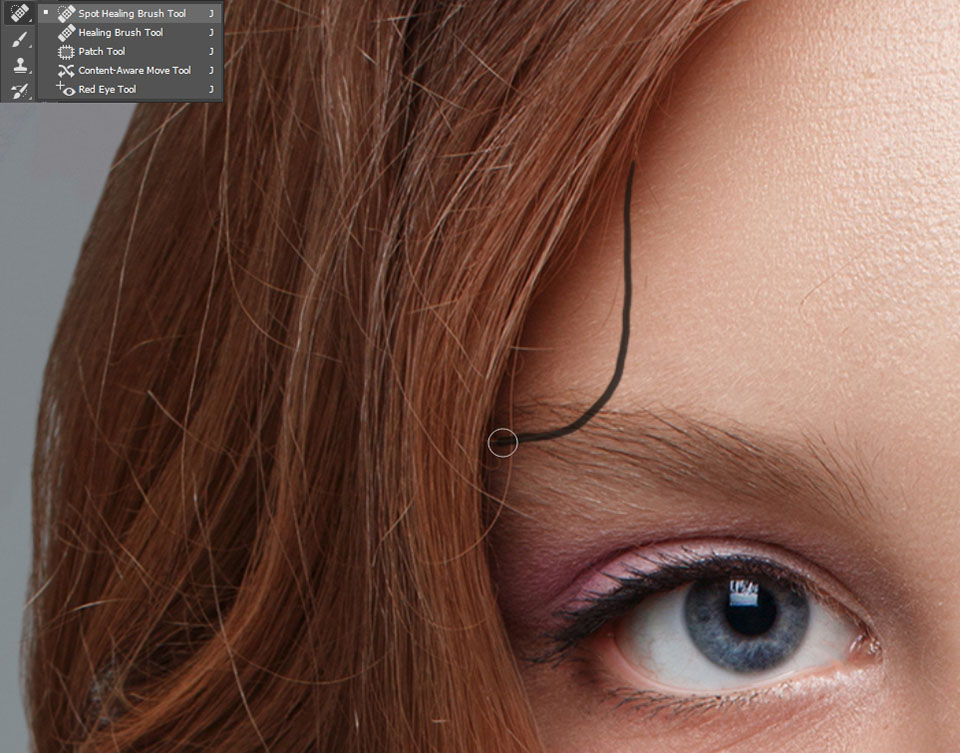Click the Patch Tool icon in the flyout
Screen dimensions: 960x753
[65, 51]
